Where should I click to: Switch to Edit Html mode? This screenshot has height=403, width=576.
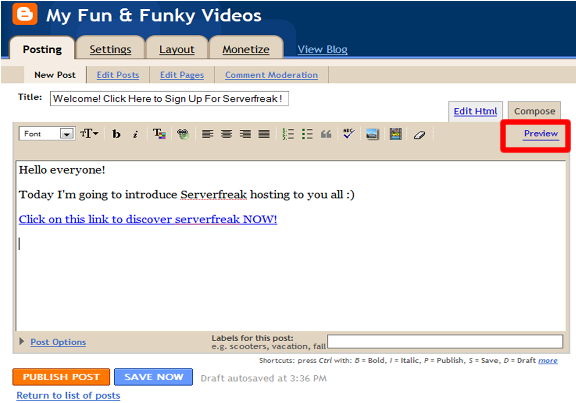[x=475, y=111]
